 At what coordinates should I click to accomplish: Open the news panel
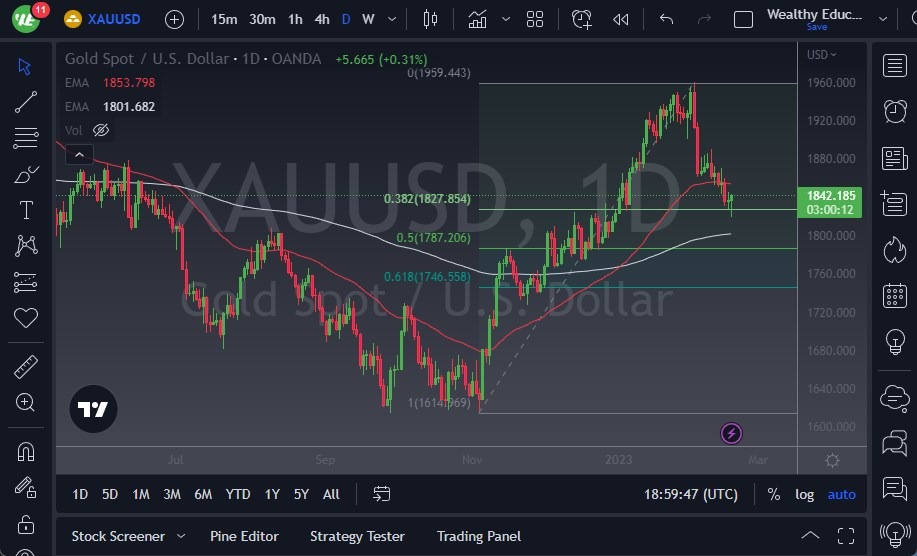(895, 158)
